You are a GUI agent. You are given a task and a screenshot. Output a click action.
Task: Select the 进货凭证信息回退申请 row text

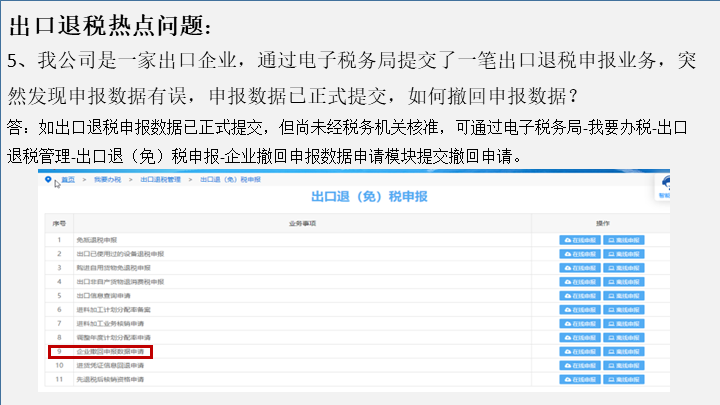pyautogui.click(x=110, y=366)
